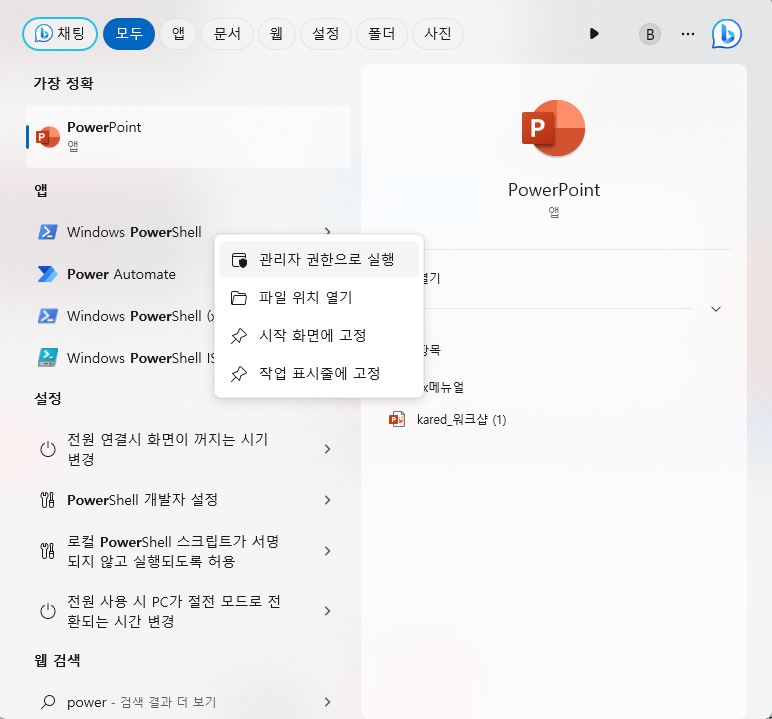The height and width of the screenshot is (719, 772).
Task: Click the large PowerPoint logo in preview pane
Action: (553, 128)
